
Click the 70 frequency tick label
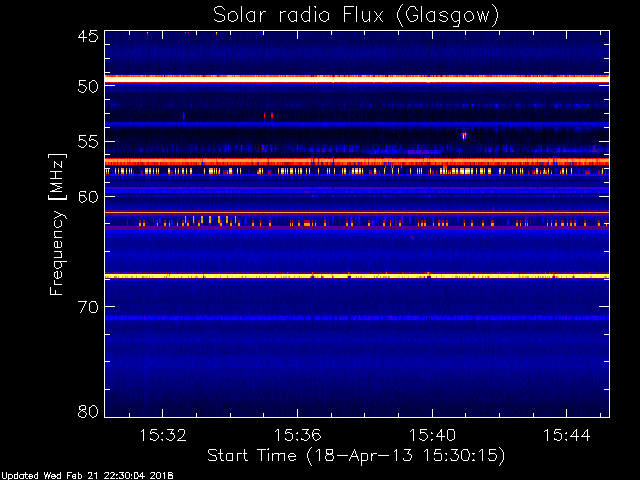pyautogui.click(x=88, y=307)
